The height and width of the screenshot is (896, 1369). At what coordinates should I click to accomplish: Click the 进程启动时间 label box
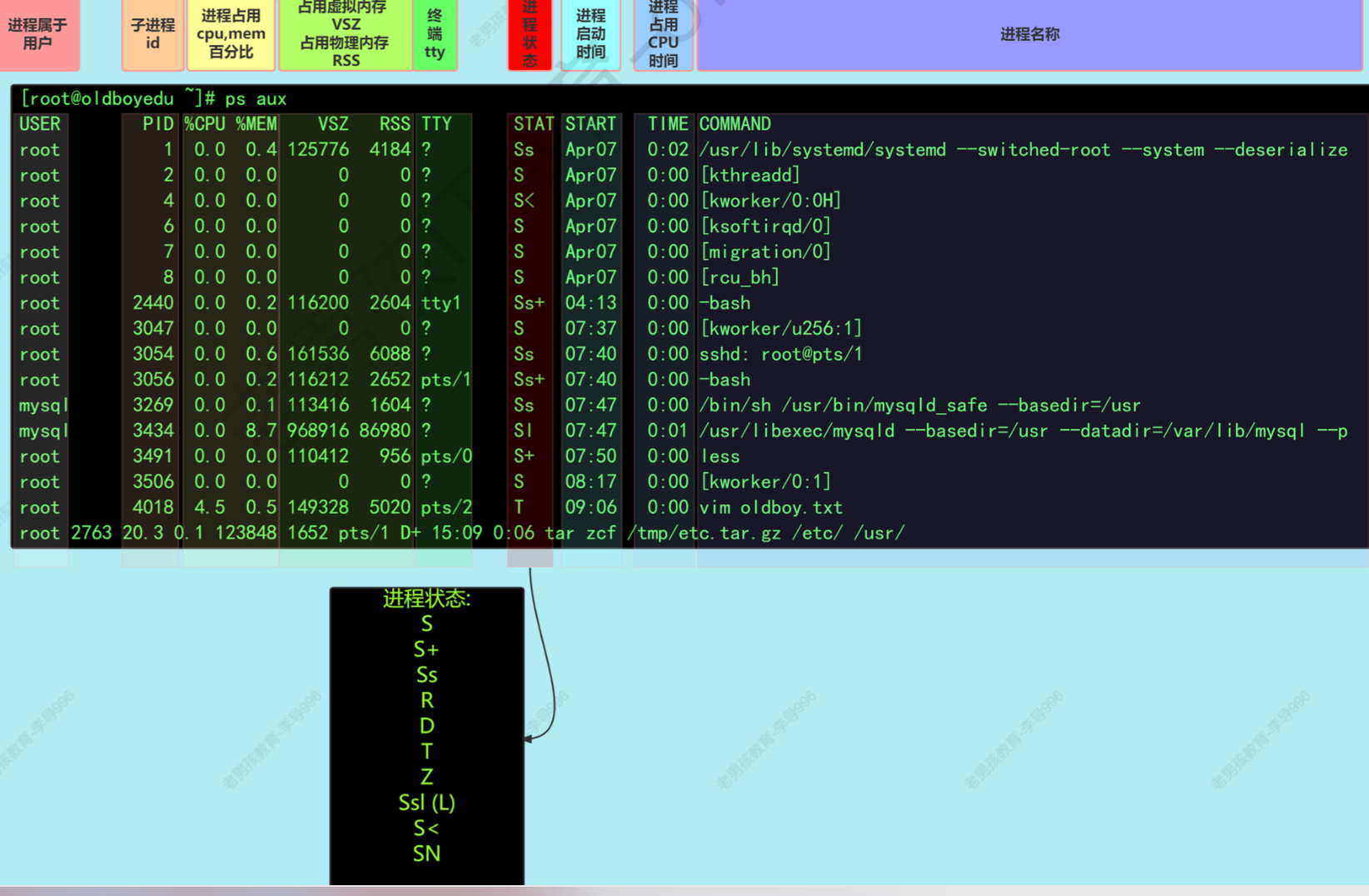point(590,34)
